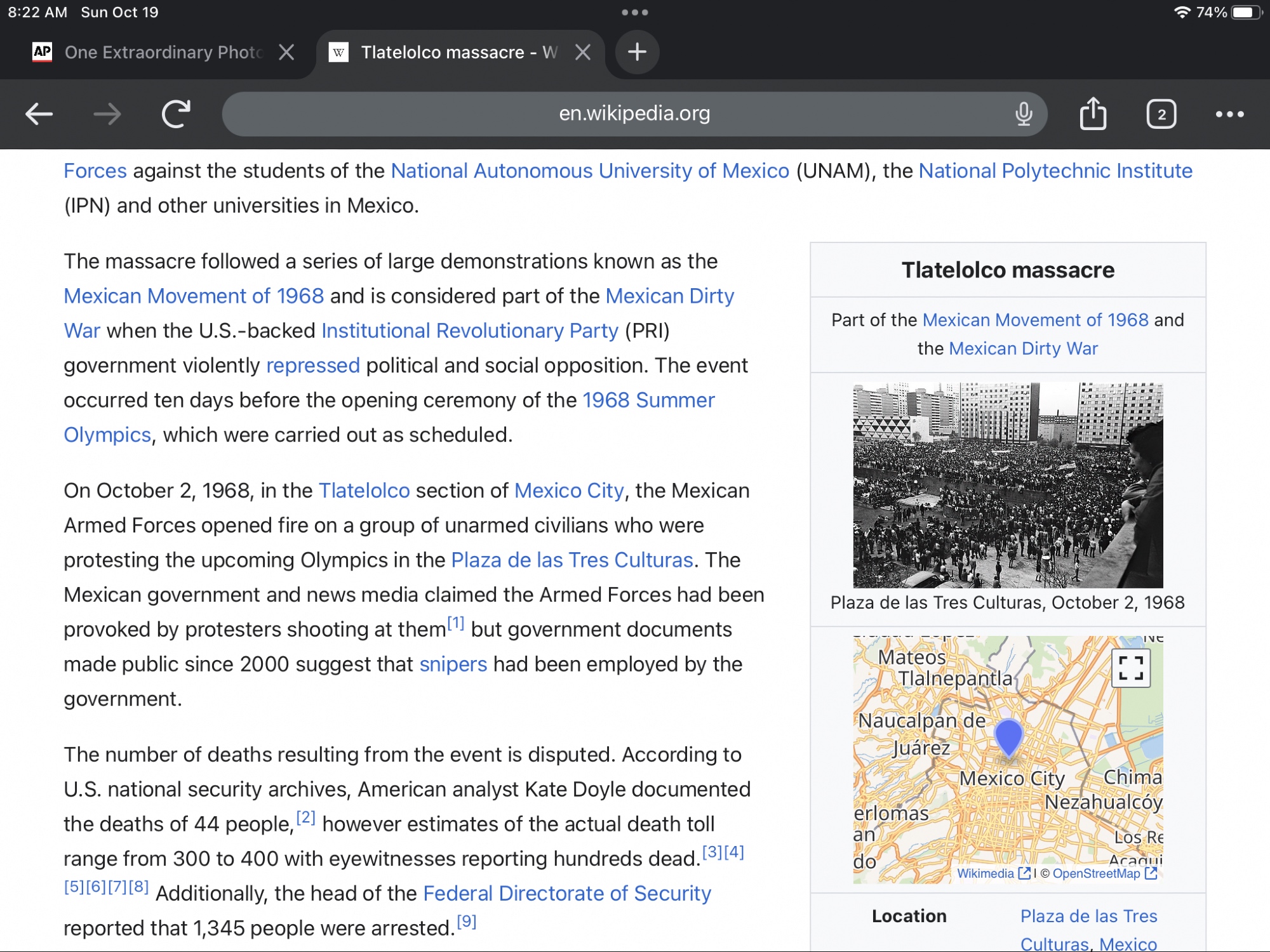Tap the microphone voice search icon
Viewport: 1270px width, 952px height.
[x=1023, y=114]
